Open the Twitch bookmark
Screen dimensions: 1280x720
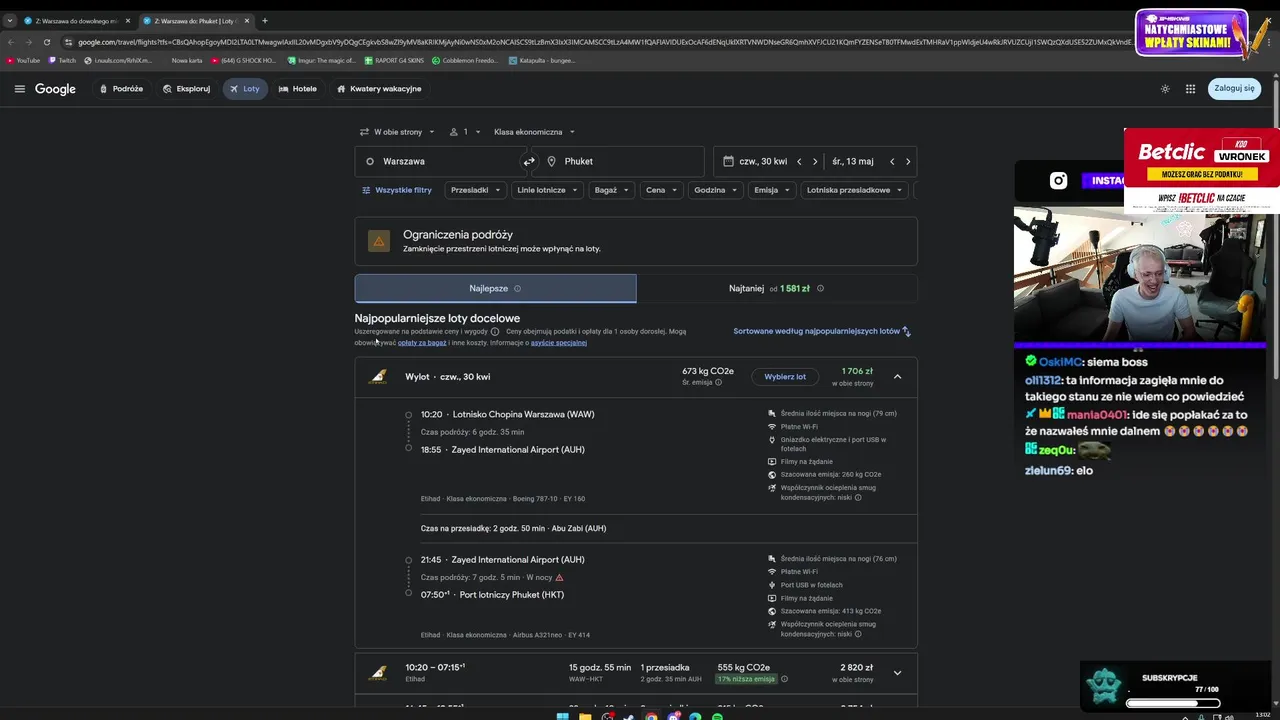click(62, 60)
